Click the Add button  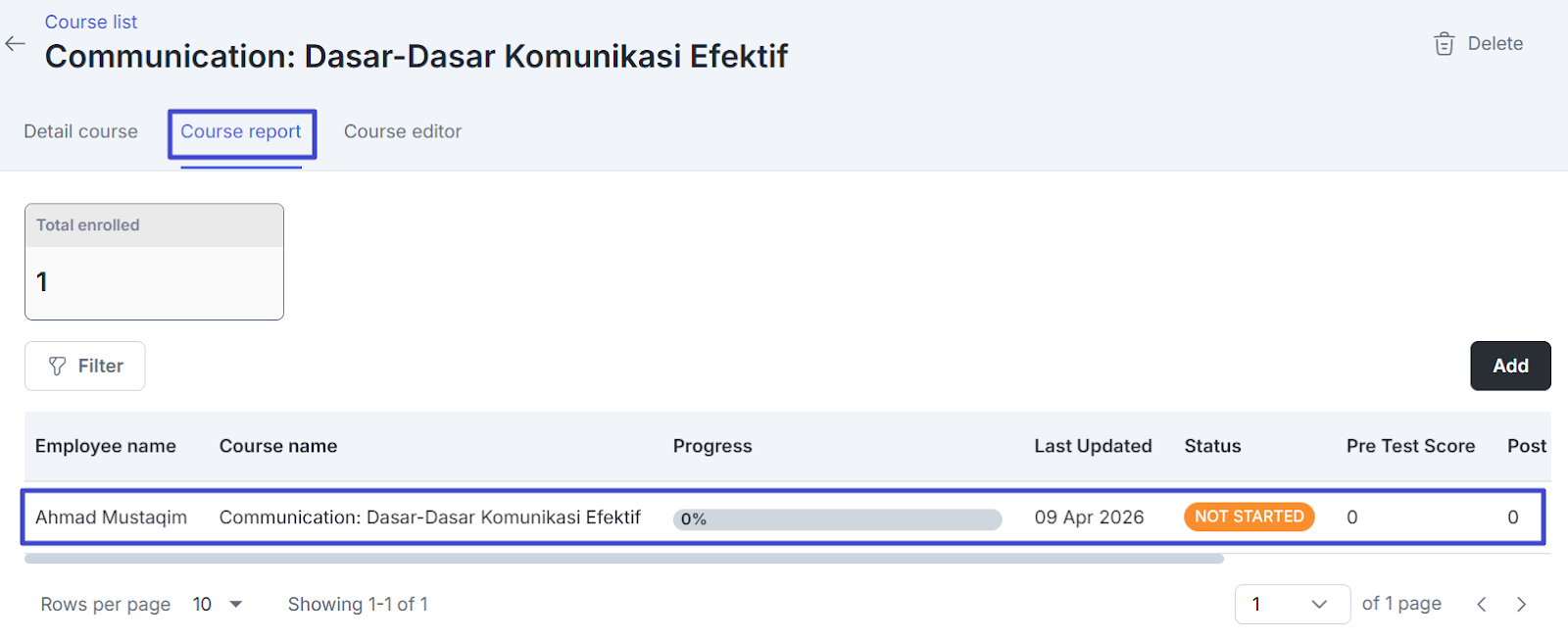point(1509,366)
